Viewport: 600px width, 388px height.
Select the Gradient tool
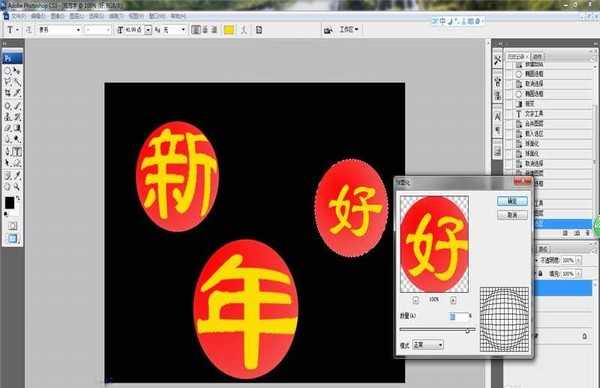(17, 128)
